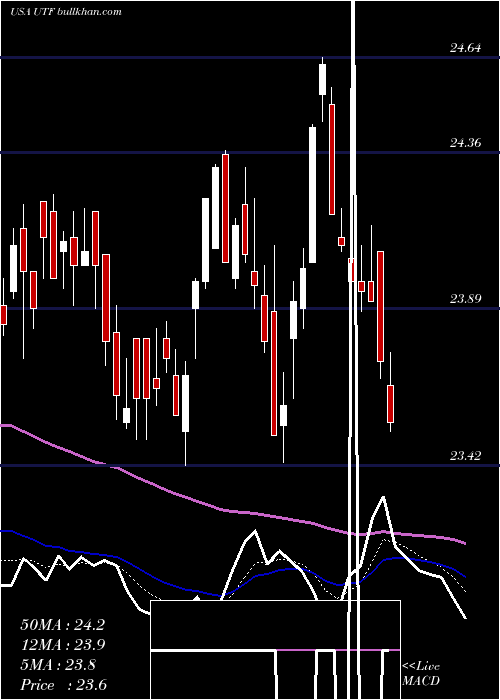Click the 23.89 price level label

pos(466,299)
